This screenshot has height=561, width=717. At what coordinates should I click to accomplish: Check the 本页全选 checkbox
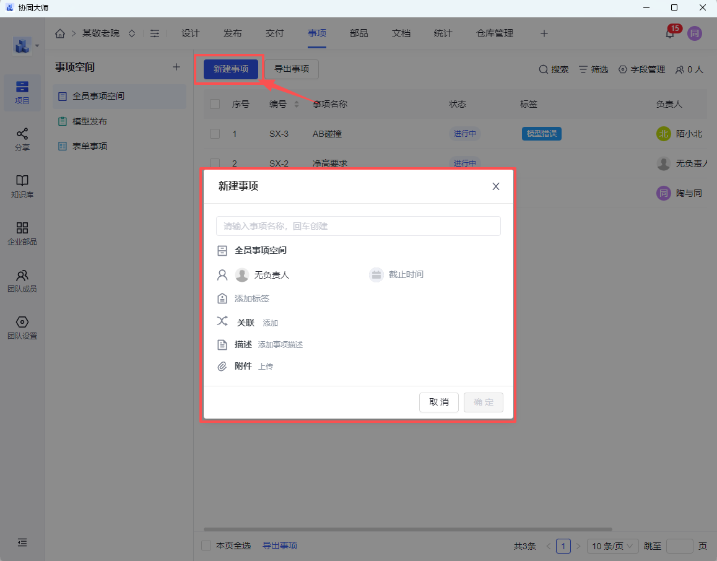point(207,546)
